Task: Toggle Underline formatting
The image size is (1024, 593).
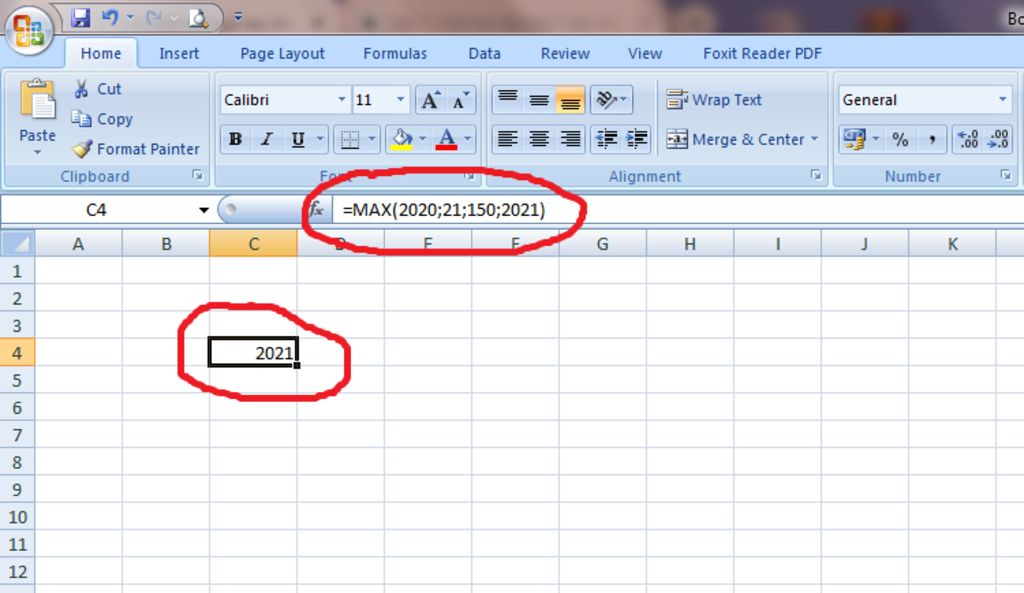Action: [x=298, y=139]
